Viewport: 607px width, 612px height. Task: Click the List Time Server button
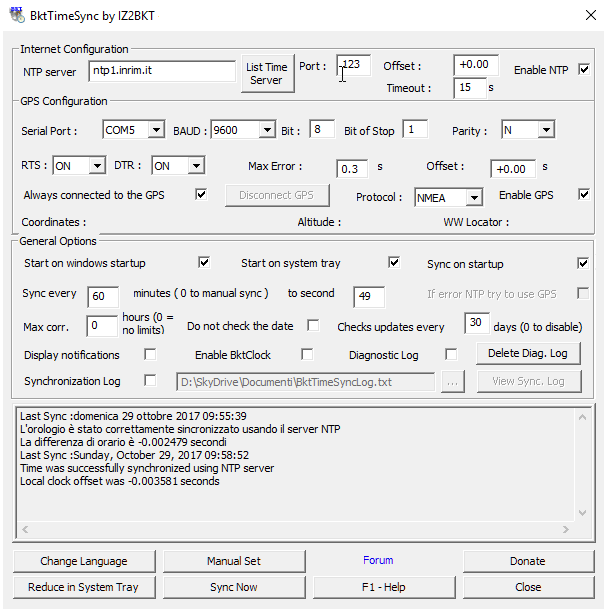pyautogui.click(x=266, y=74)
